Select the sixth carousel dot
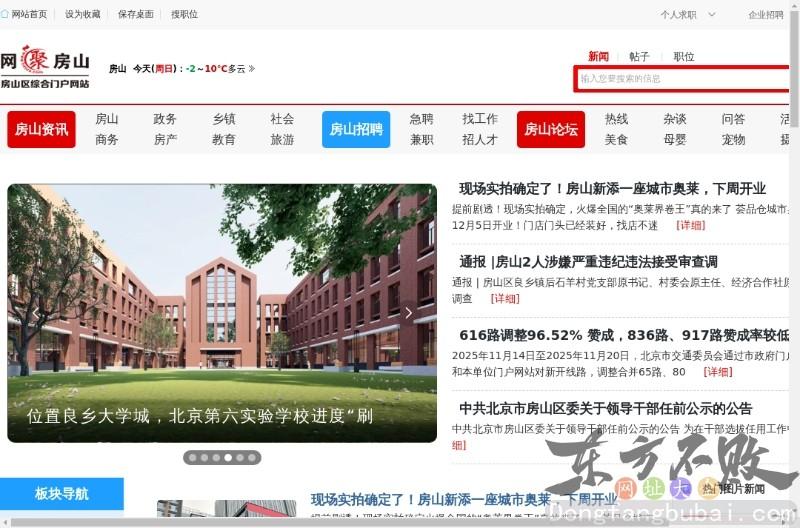The image size is (800, 528). (252, 458)
